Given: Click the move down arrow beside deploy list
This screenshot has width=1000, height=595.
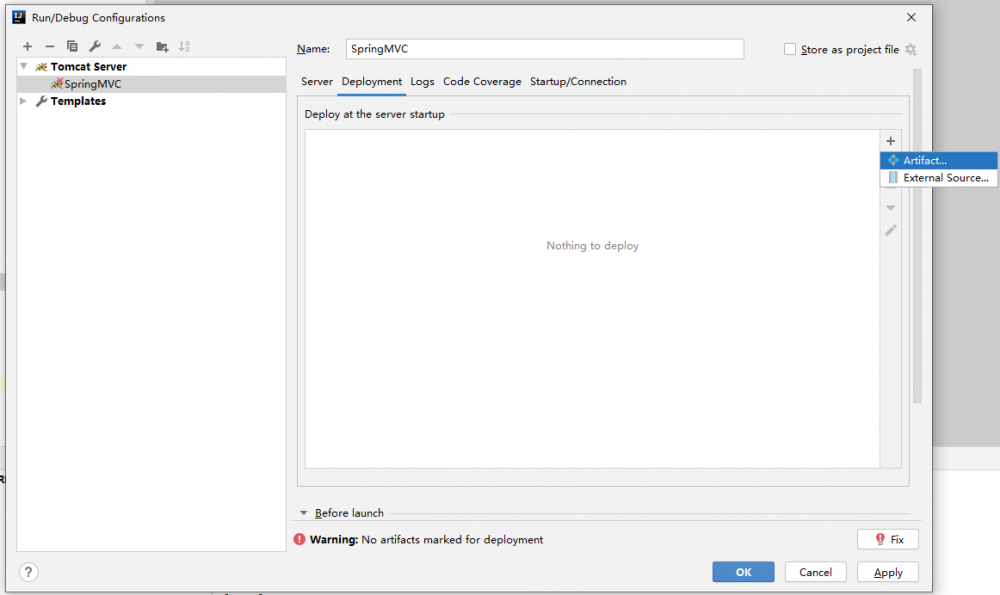Looking at the screenshot, I should click(891, 208).
